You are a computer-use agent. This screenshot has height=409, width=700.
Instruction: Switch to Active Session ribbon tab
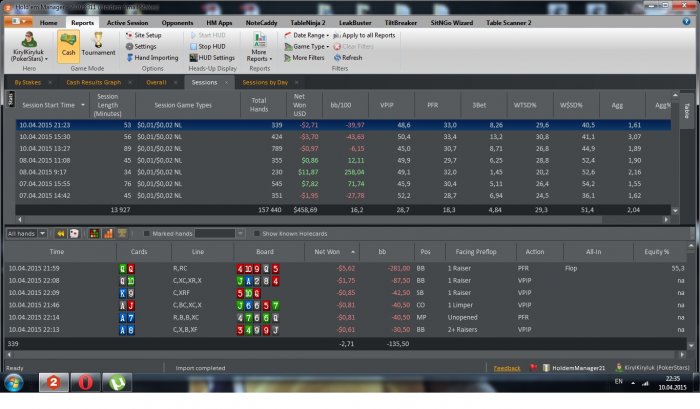[x=127, y=22]
